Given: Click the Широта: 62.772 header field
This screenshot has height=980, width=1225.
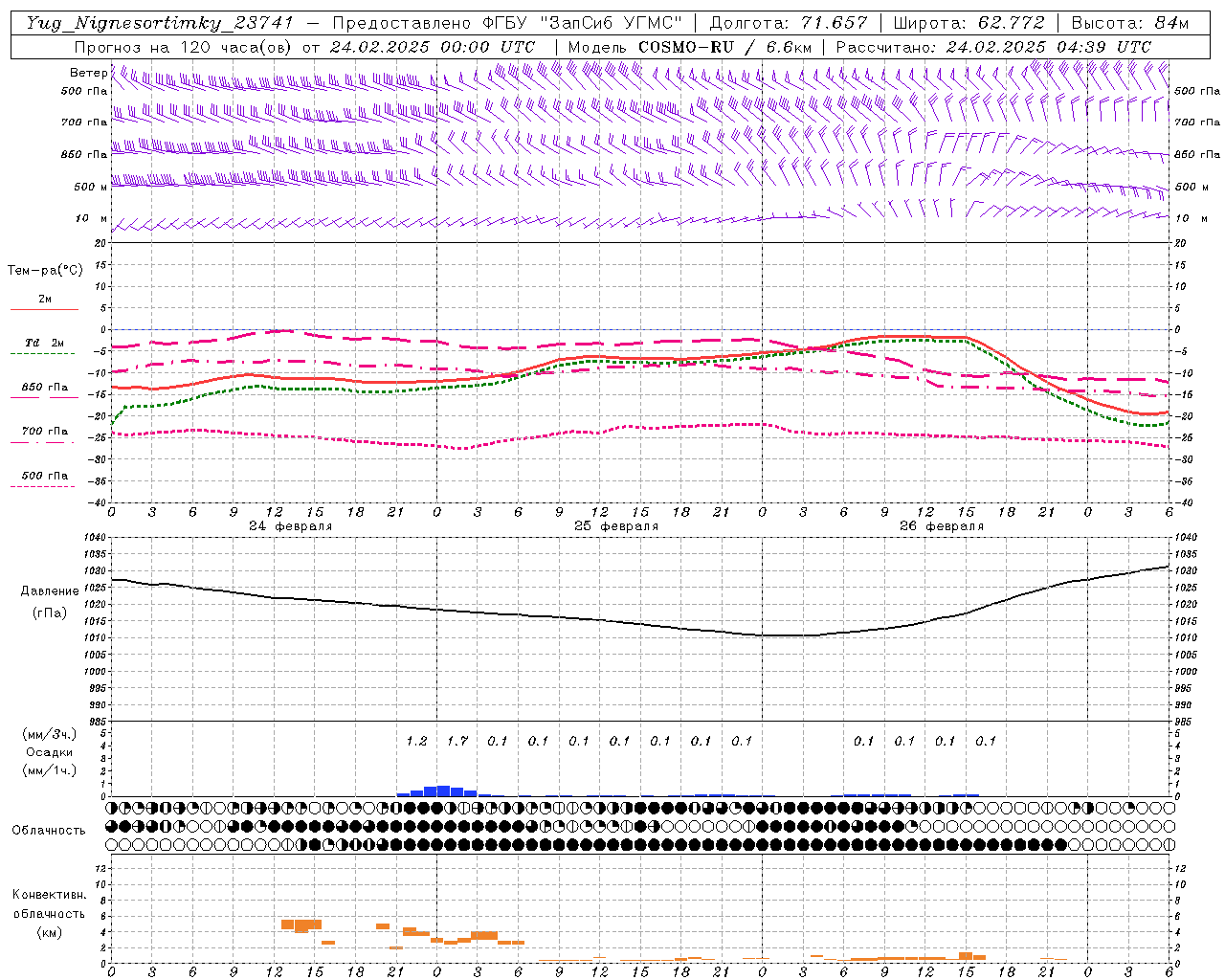Looking at the screenshot, I should click(969, 23).
